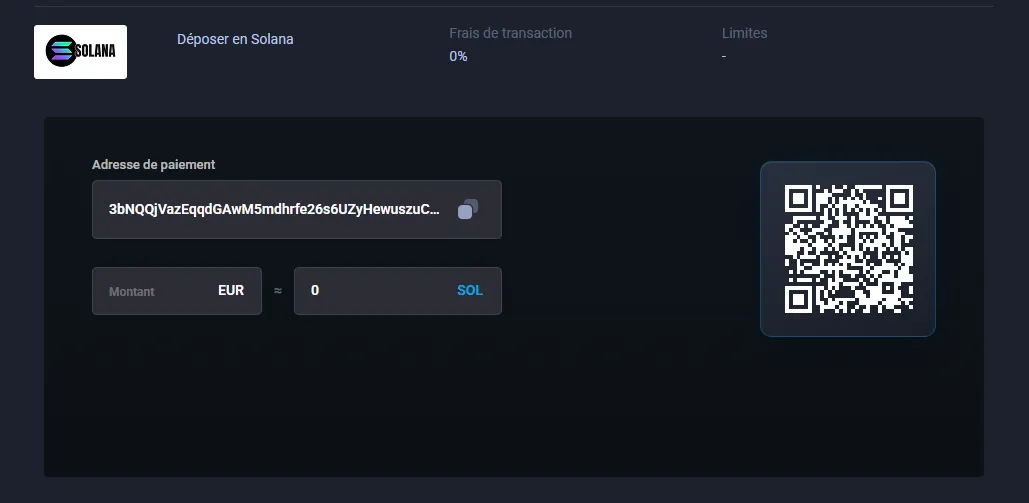Image resolution: width=1029 pixels, height=503 pixels.
Task: Click the blue SOL currency label
Action: (x=470, y=290)
